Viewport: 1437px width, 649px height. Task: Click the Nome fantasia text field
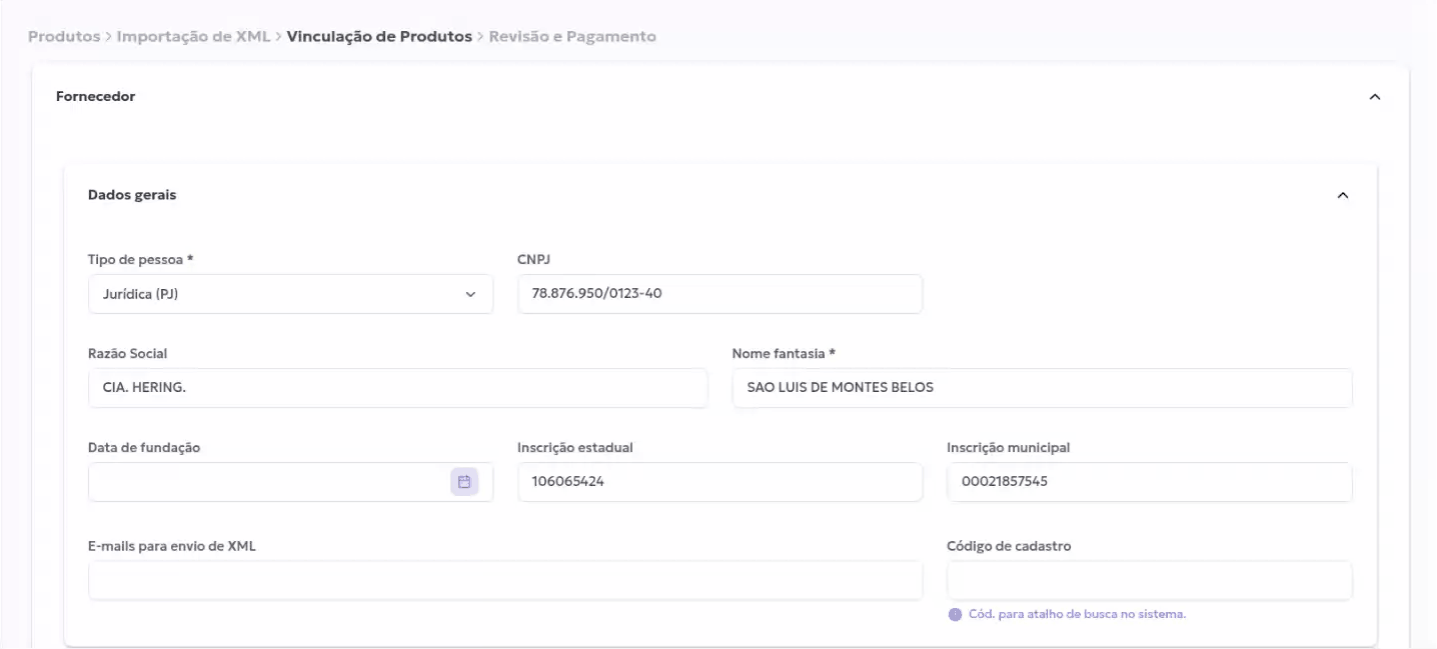1041,388
